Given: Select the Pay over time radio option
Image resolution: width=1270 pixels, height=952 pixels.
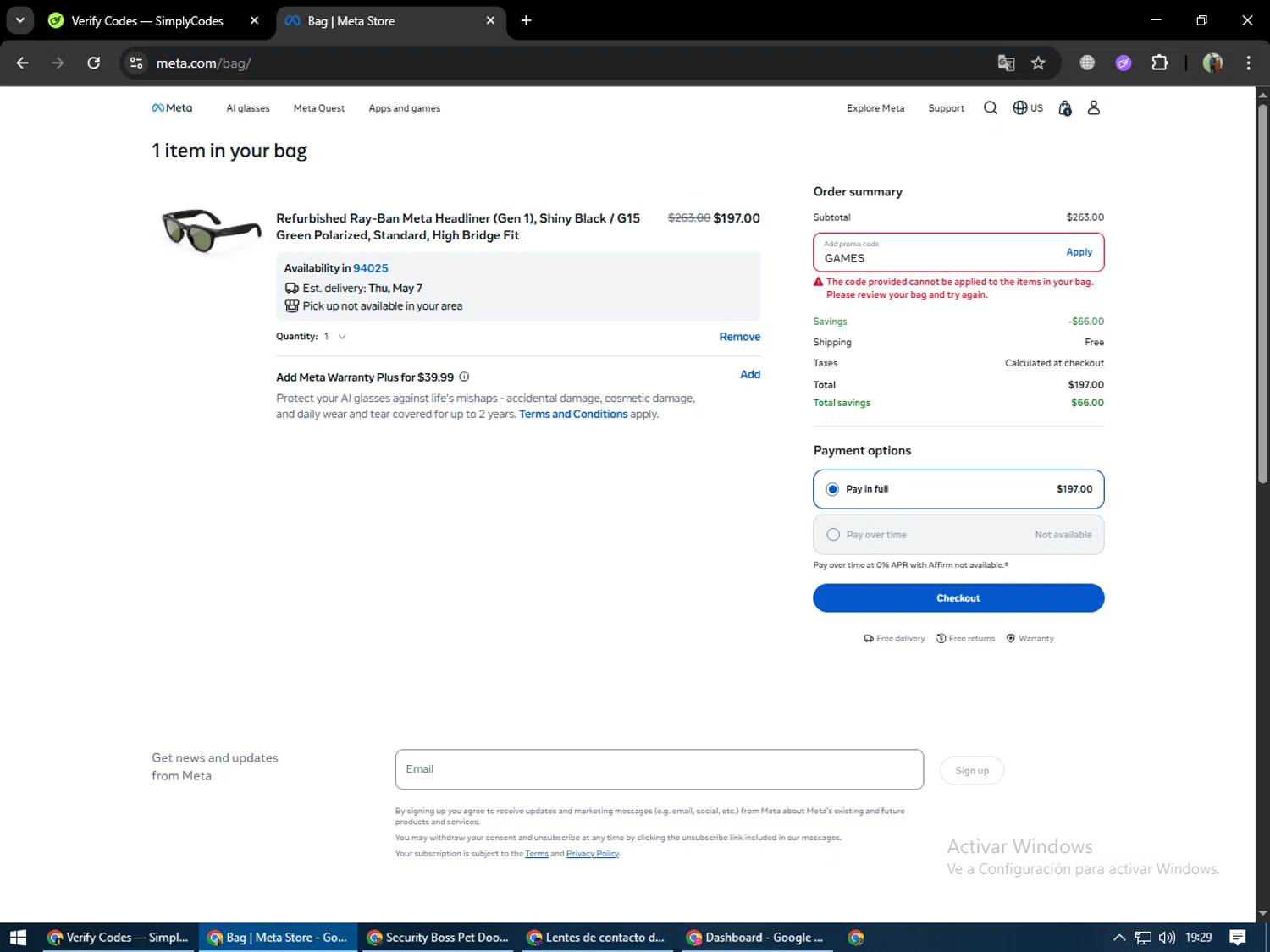Looking at the screenshot, I should click(x=833, y=535).
